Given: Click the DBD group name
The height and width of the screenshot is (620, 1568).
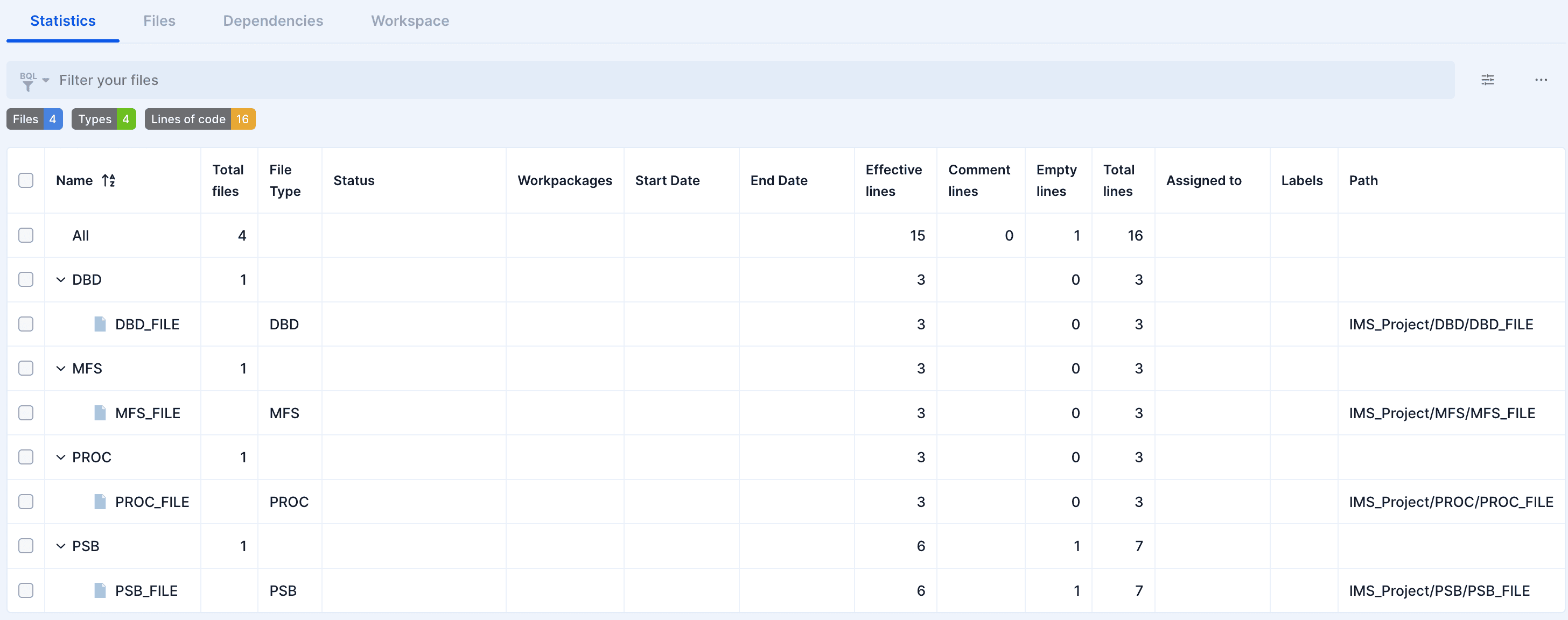Looking at the screenshot, I should click(87, 280).
